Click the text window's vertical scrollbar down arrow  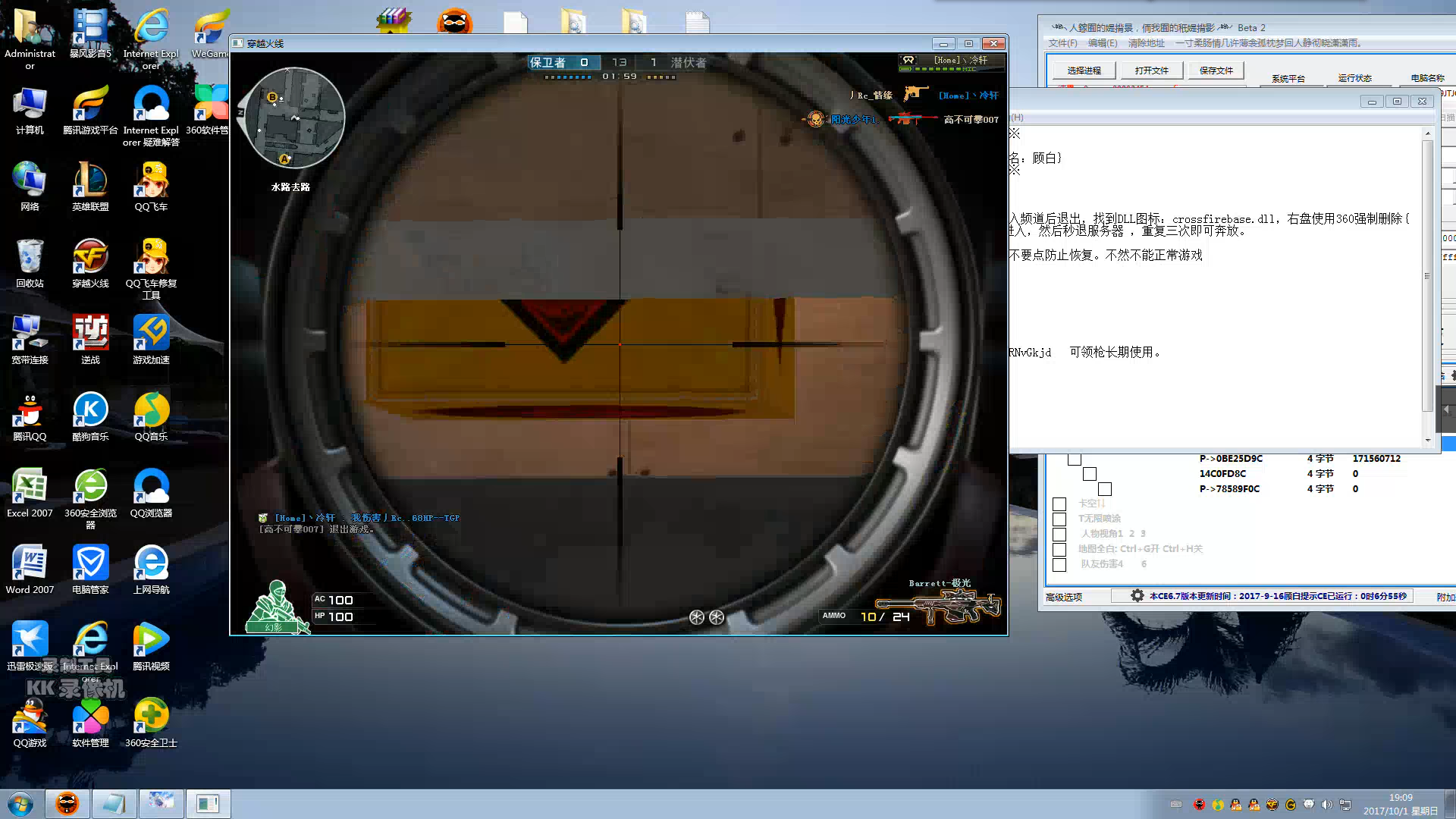(x=1427, y=440)
